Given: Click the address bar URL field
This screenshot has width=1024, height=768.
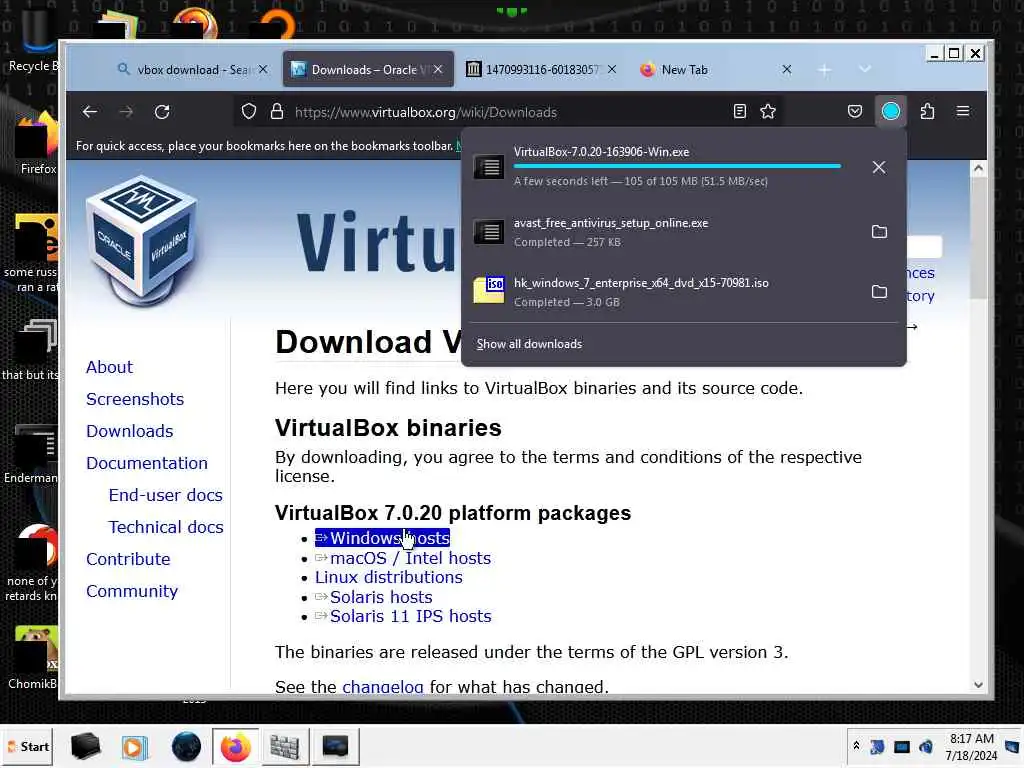Looking at the screenshot, I should tap(506, 112).
